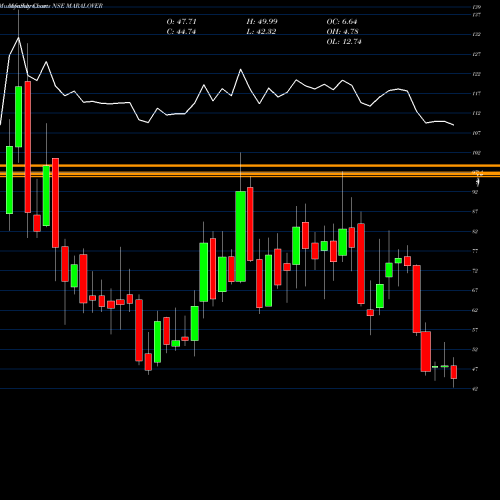This screenshot has height=500, width=500.
Task: Click the 72 price axis label
Action: tap(476, 271)
